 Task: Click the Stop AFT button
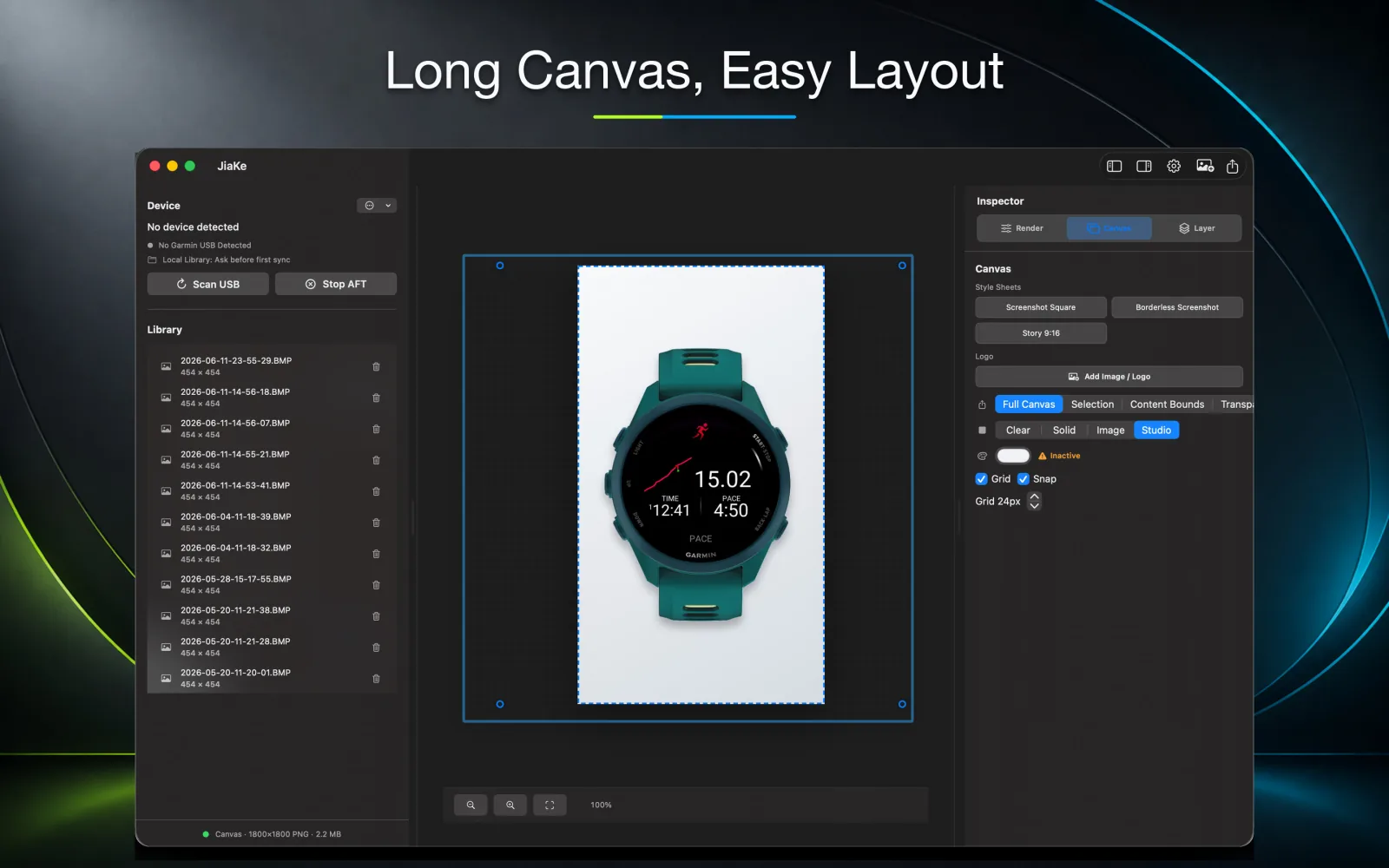336,284
